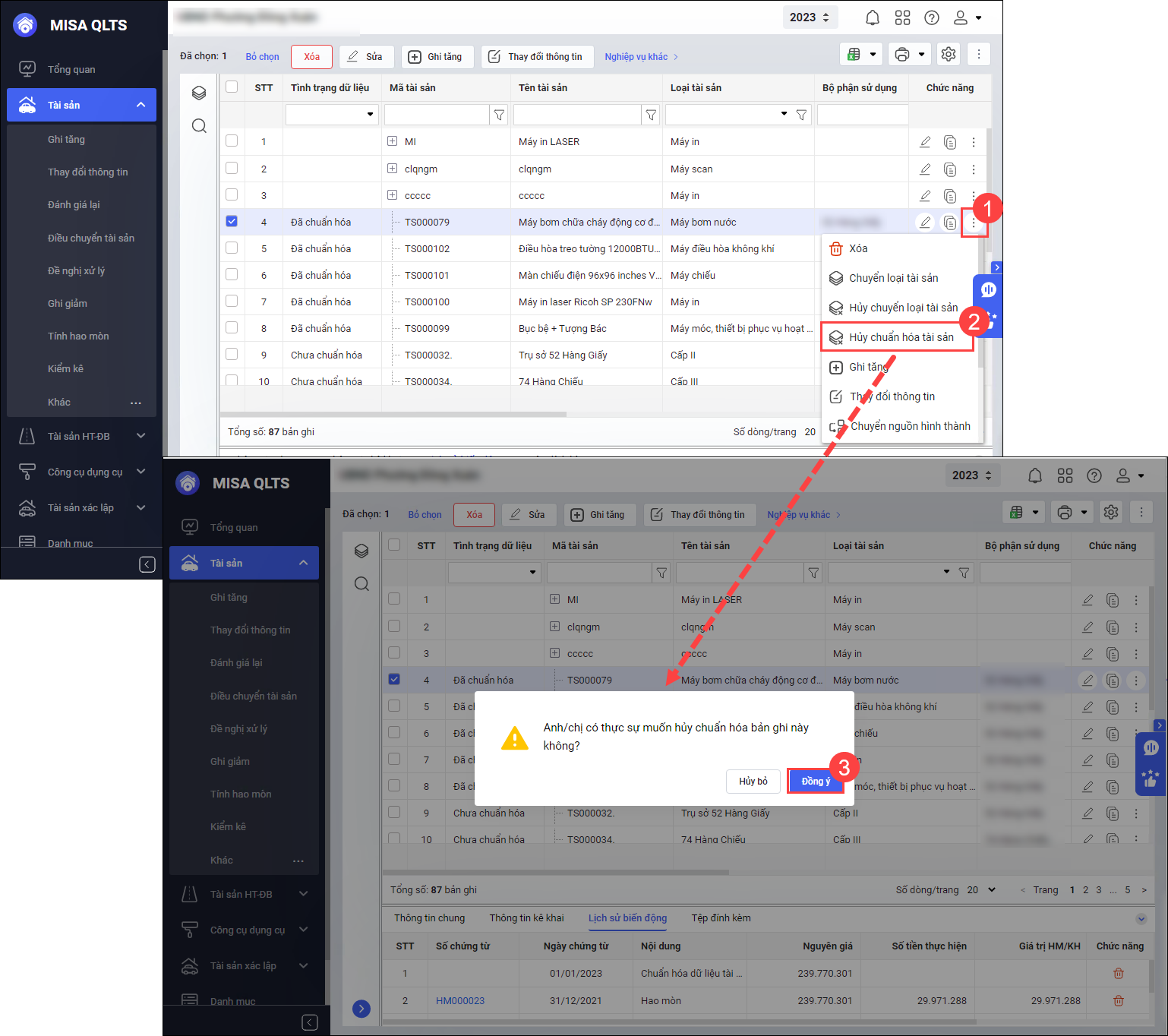Viewport: 1168px width, 1036px height.
Task: Collapse the Tài sản sidebar section, upper window
Action: (x=141, y=105)
